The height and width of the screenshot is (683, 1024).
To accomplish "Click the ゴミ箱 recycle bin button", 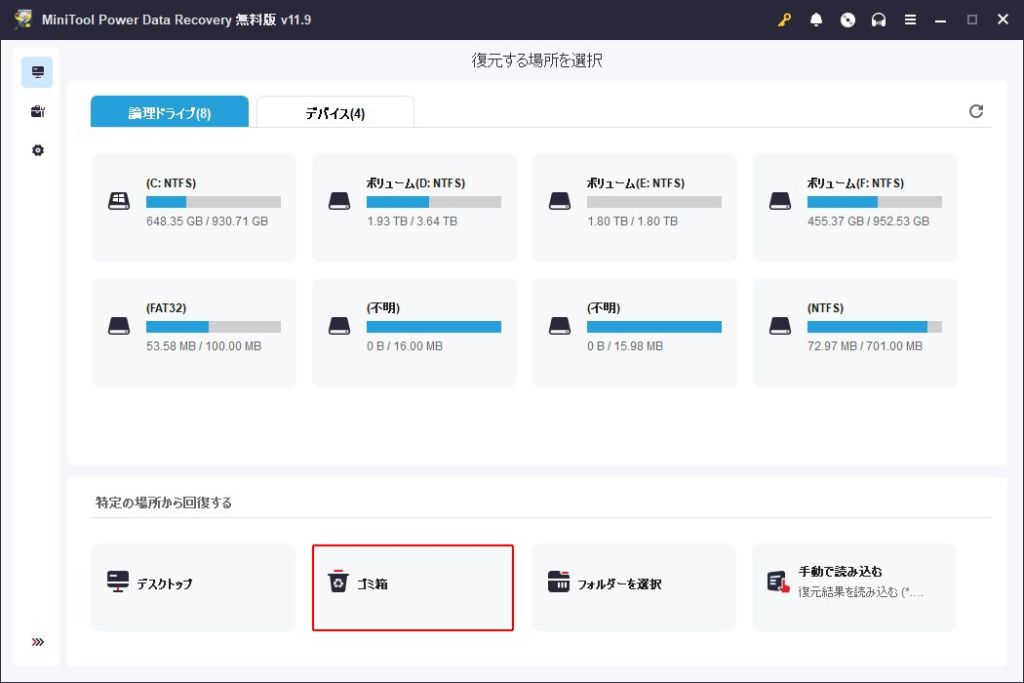I will tap(412, 587).
